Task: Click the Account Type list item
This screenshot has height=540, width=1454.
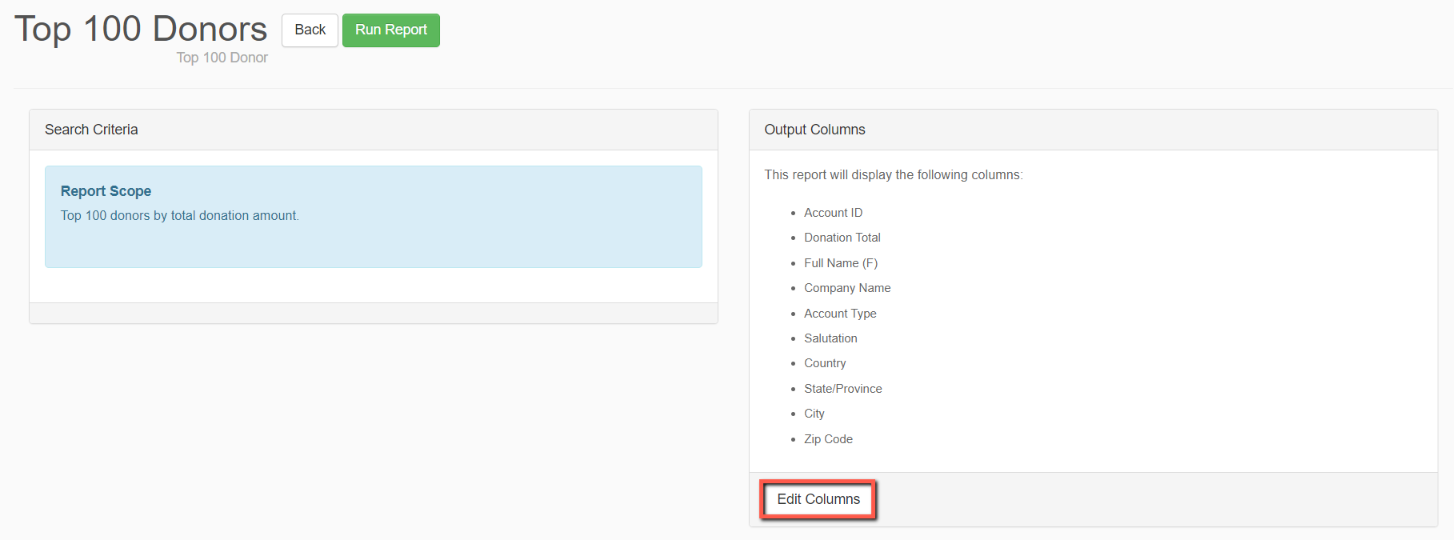Action: click(x=840, y=313)
